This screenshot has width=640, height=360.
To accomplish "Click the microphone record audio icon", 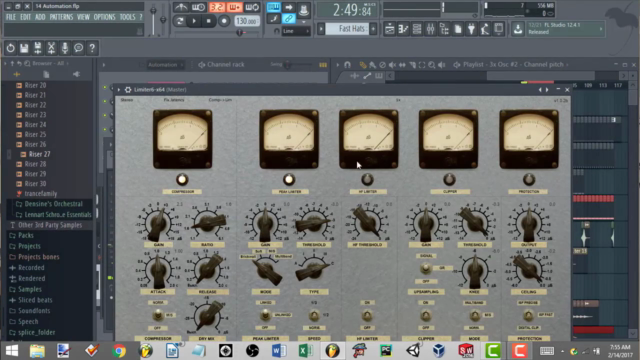I will [64, 48].
